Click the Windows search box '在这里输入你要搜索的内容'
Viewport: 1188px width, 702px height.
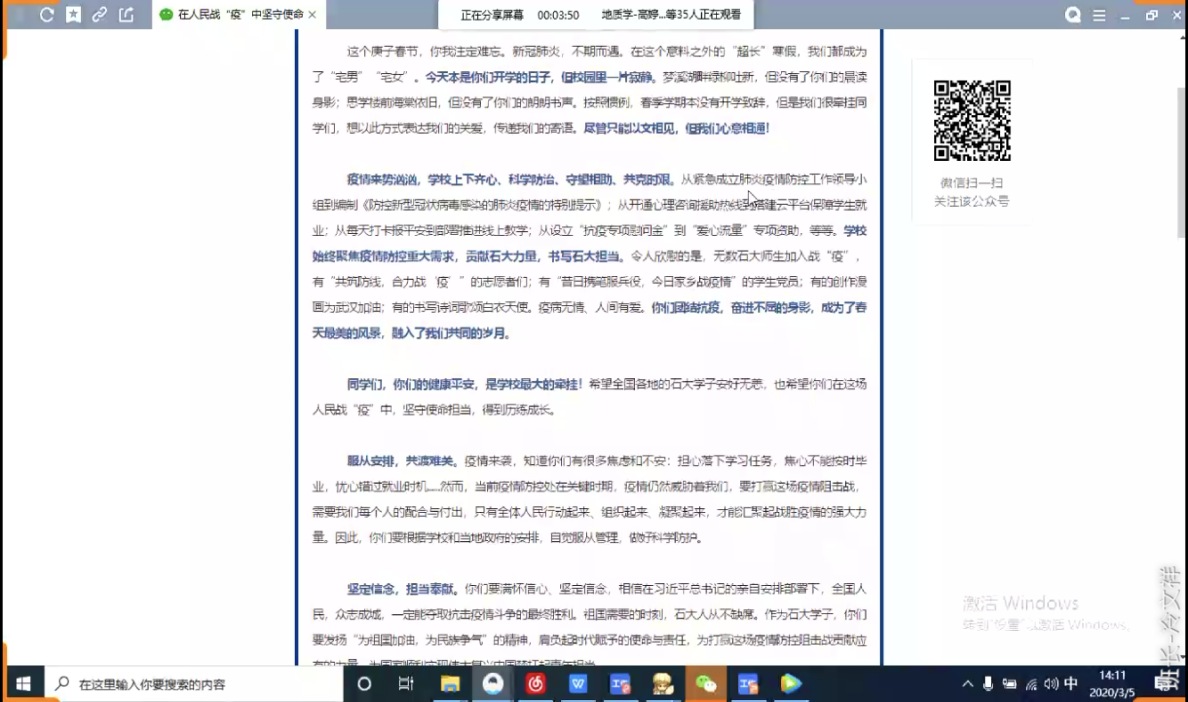190,684
